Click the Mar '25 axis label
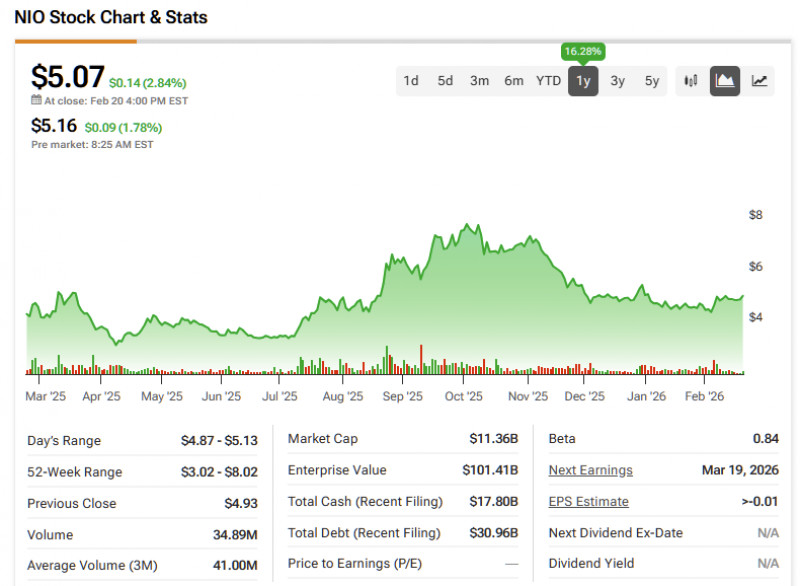Screen dimensions: 800x586 tap(45, 397)
